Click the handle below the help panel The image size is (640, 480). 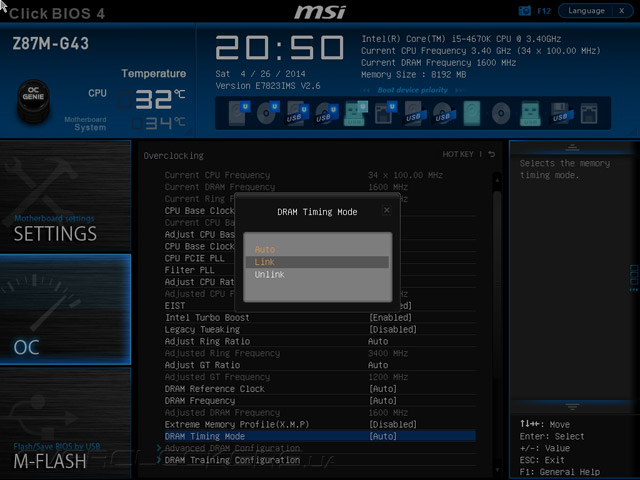coord(572,407)
